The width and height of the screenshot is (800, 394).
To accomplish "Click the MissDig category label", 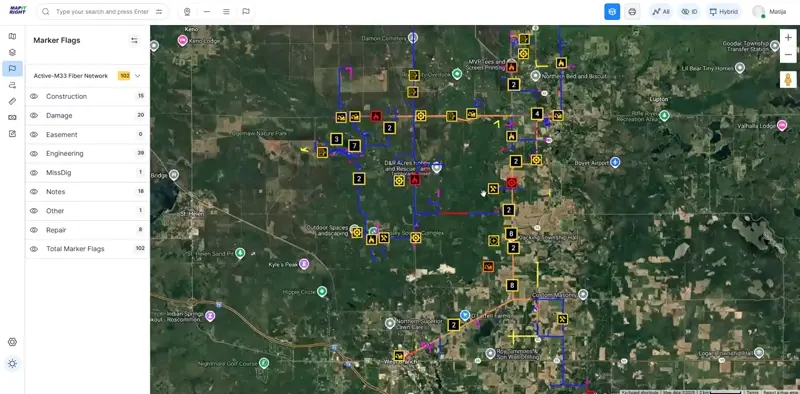I will point(59,173).
